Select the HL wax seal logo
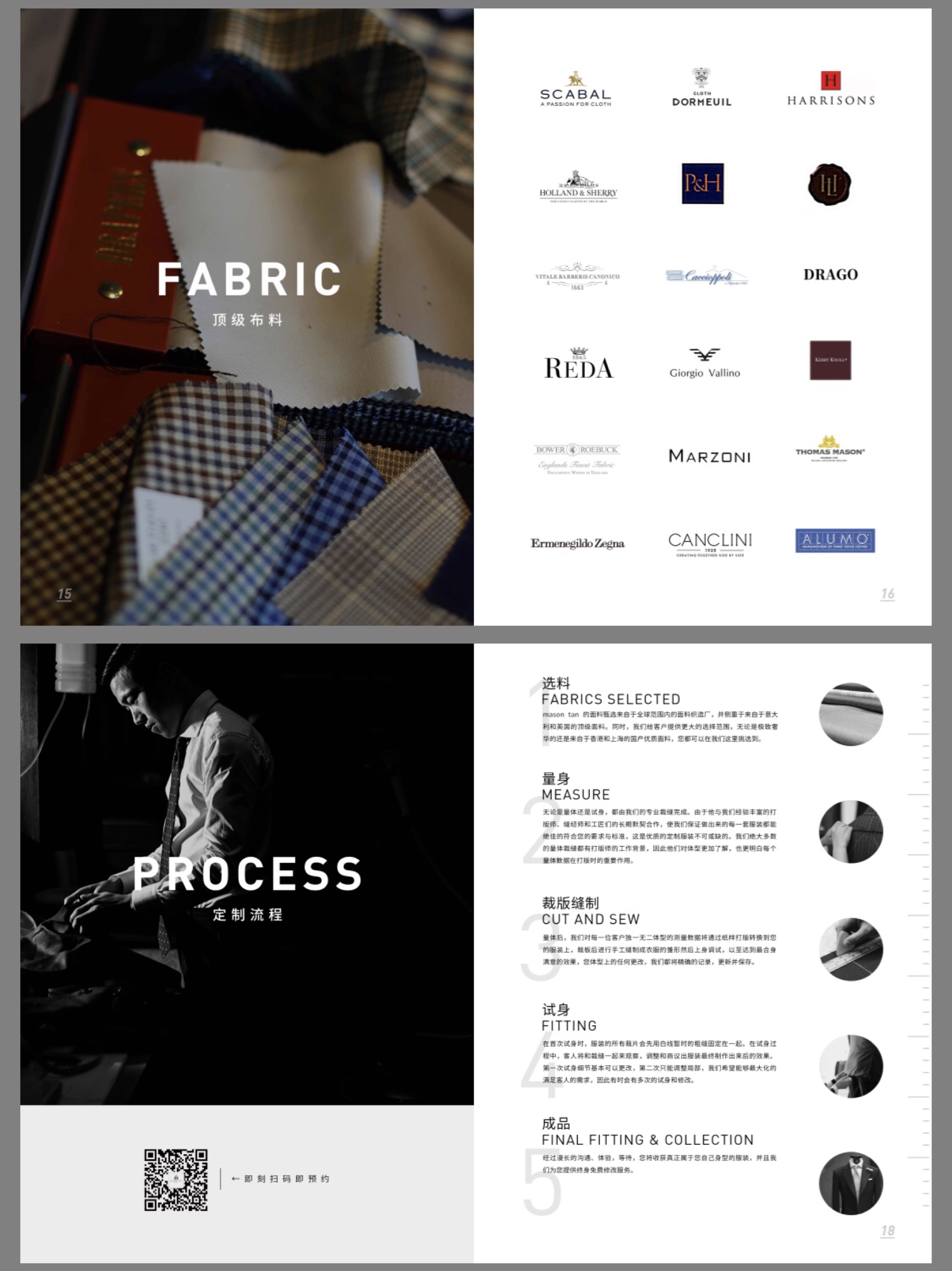This screenshot has width=952, height=1271. point(829,184)
